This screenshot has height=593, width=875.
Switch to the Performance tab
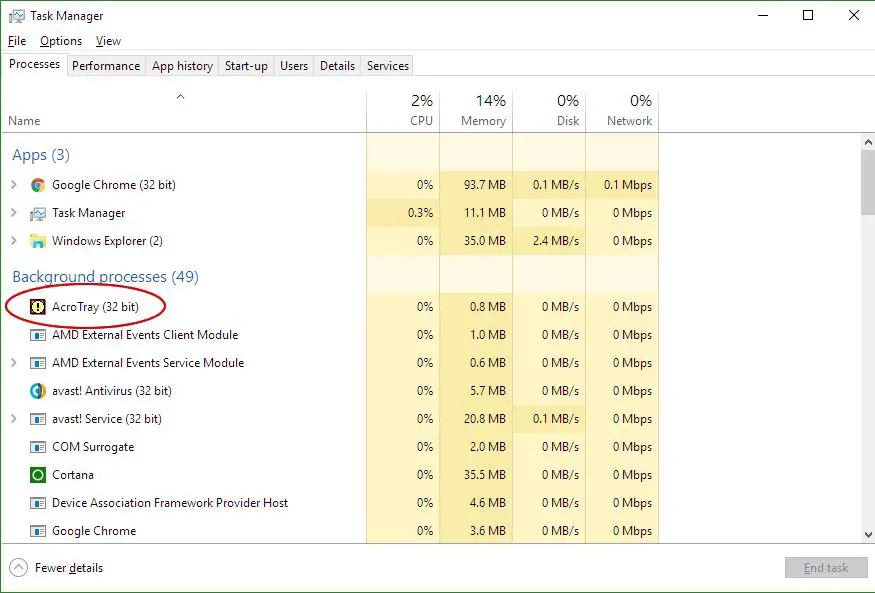[x=106, y=66]
